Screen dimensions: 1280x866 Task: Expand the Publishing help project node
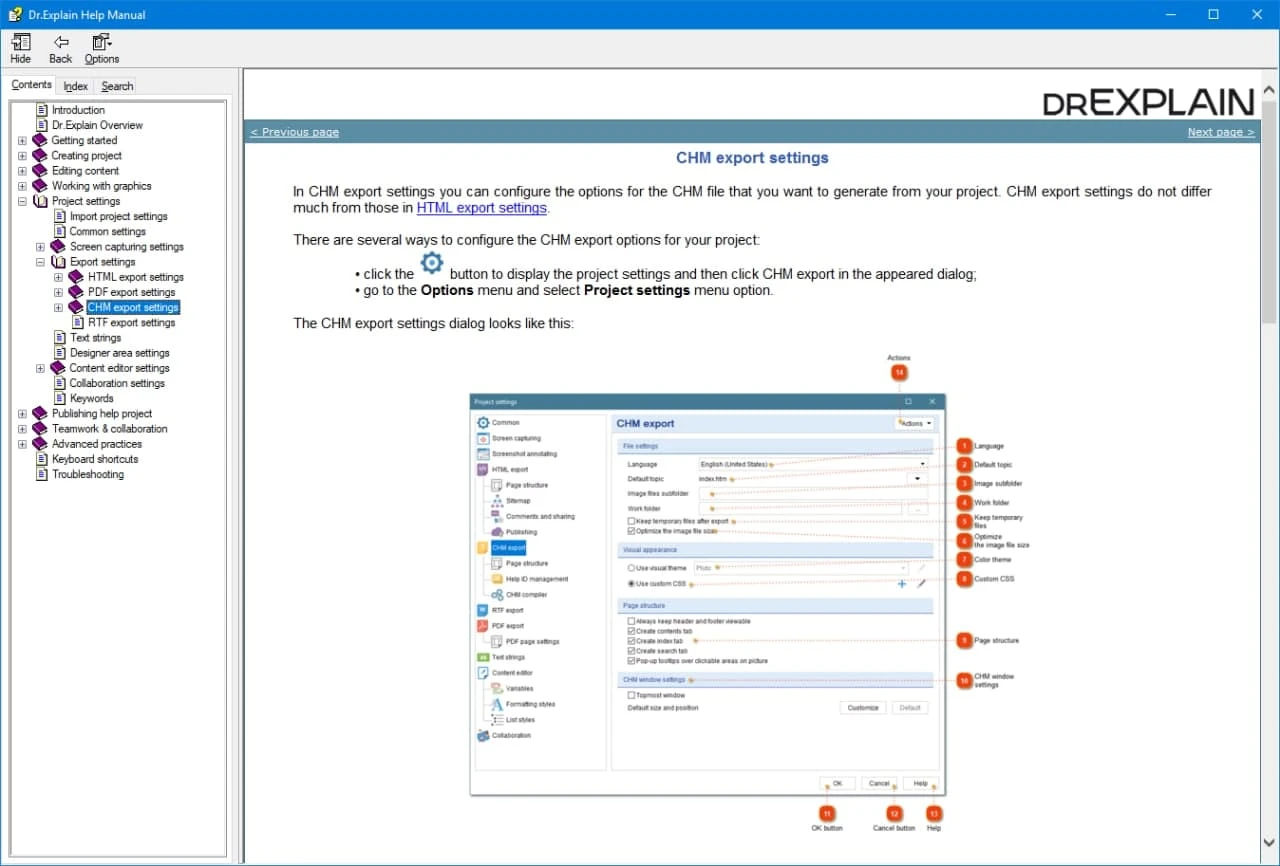pos(22,414)
